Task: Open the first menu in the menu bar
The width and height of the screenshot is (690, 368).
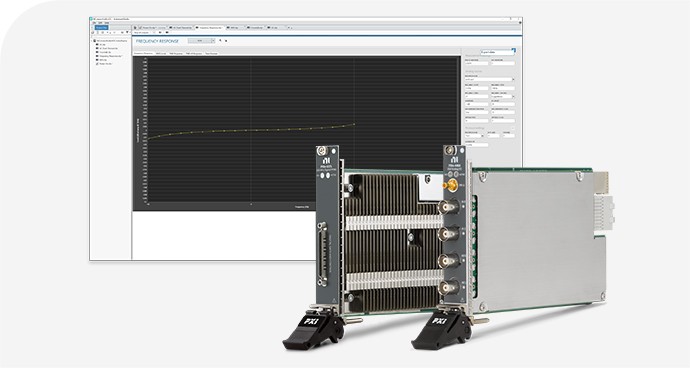Action: 94,23
